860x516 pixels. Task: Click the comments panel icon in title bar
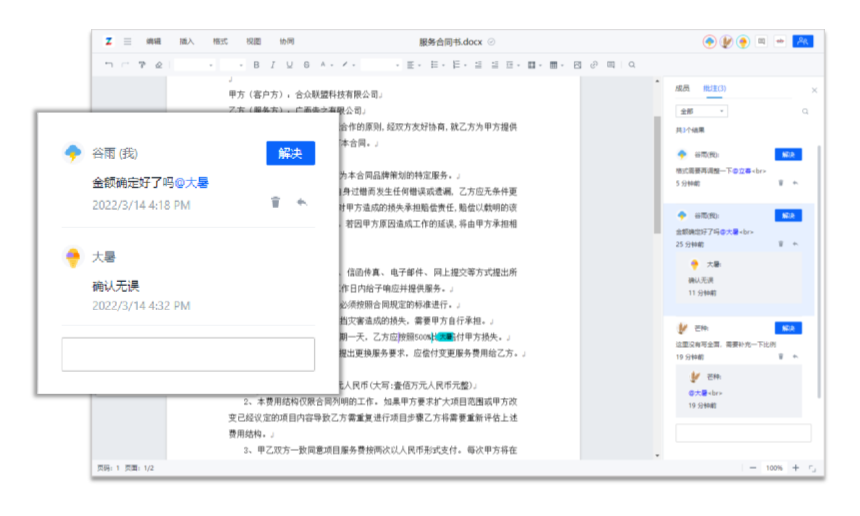click(761, 41)
